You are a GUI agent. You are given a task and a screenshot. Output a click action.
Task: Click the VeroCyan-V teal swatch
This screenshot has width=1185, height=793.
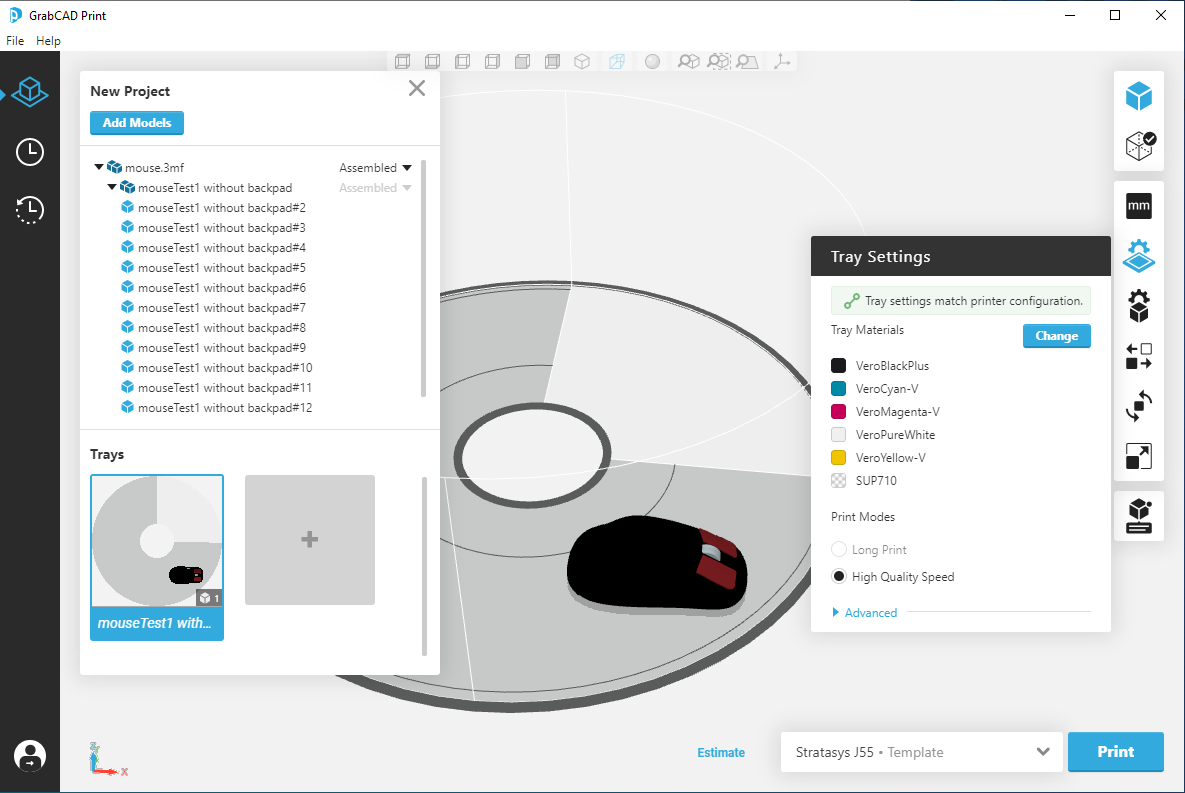838,389
